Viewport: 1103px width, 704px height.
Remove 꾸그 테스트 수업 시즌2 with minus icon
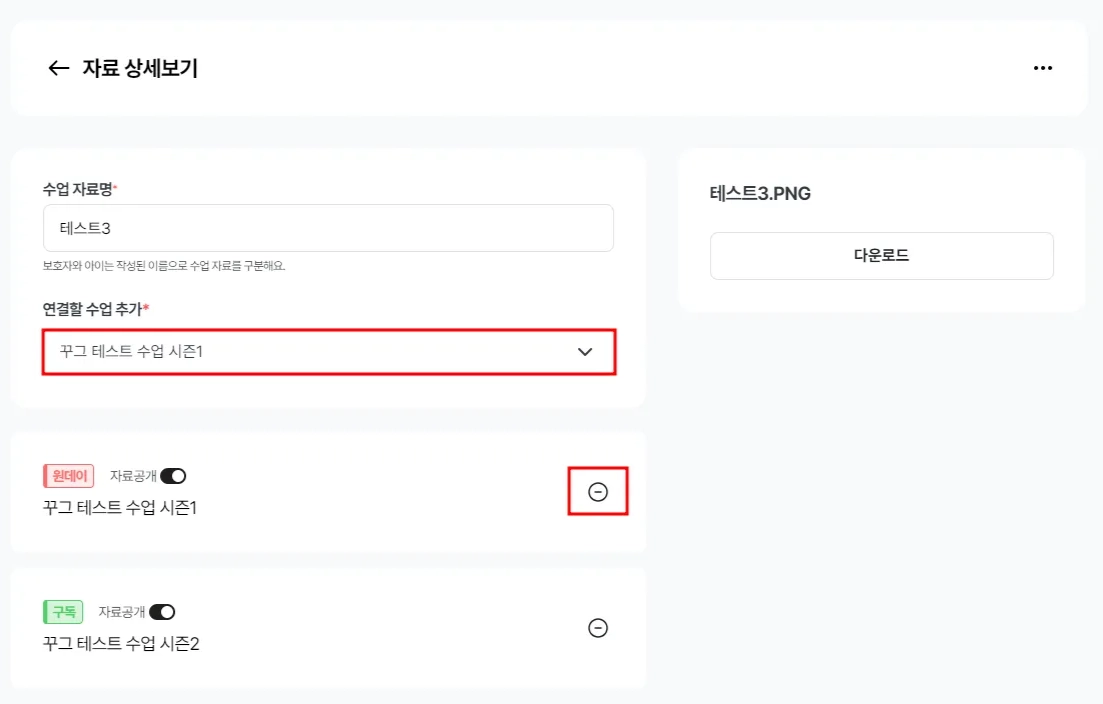598,628
